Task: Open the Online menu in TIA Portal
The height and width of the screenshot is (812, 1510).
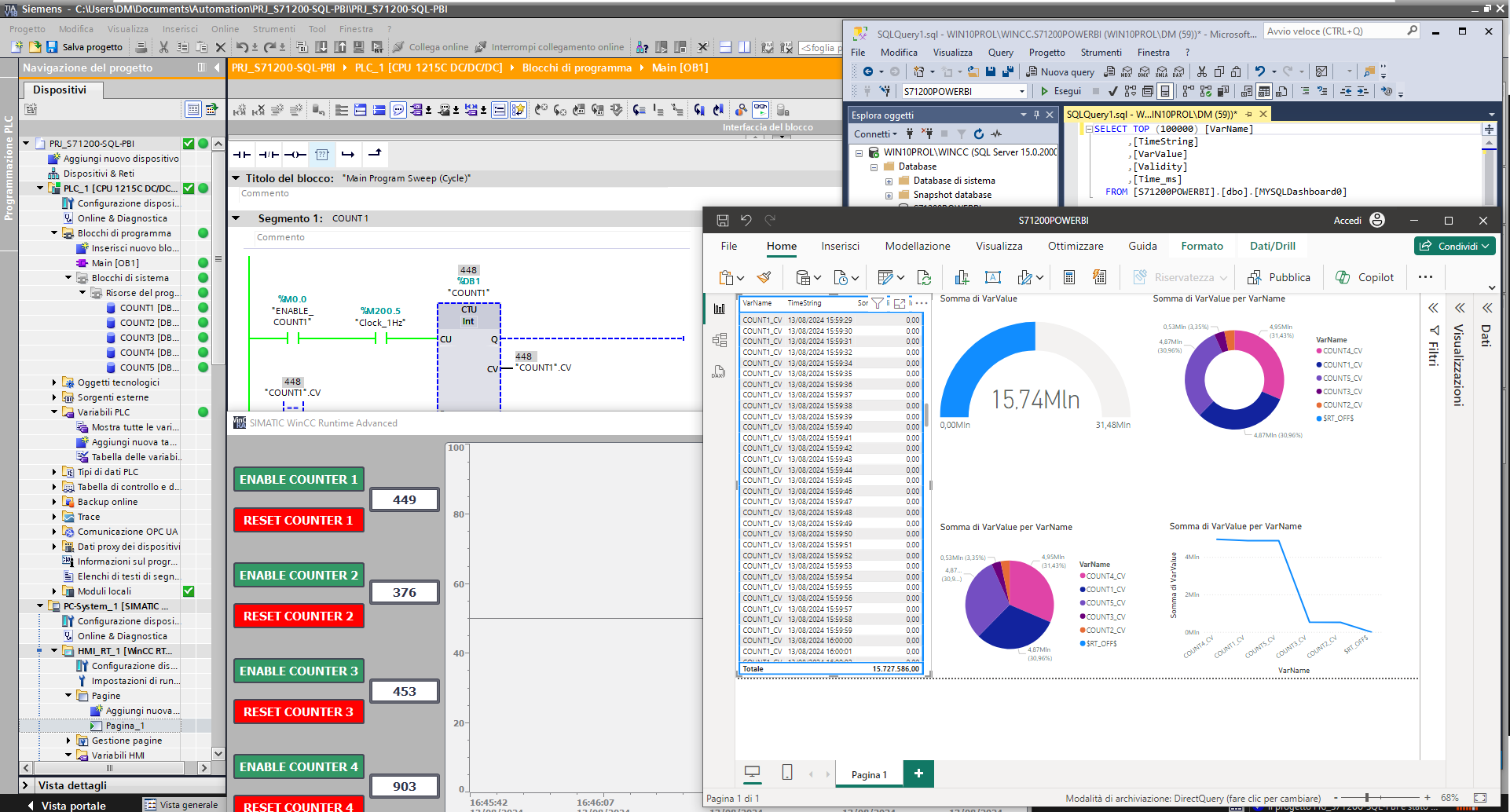Action: coord(225,29)
